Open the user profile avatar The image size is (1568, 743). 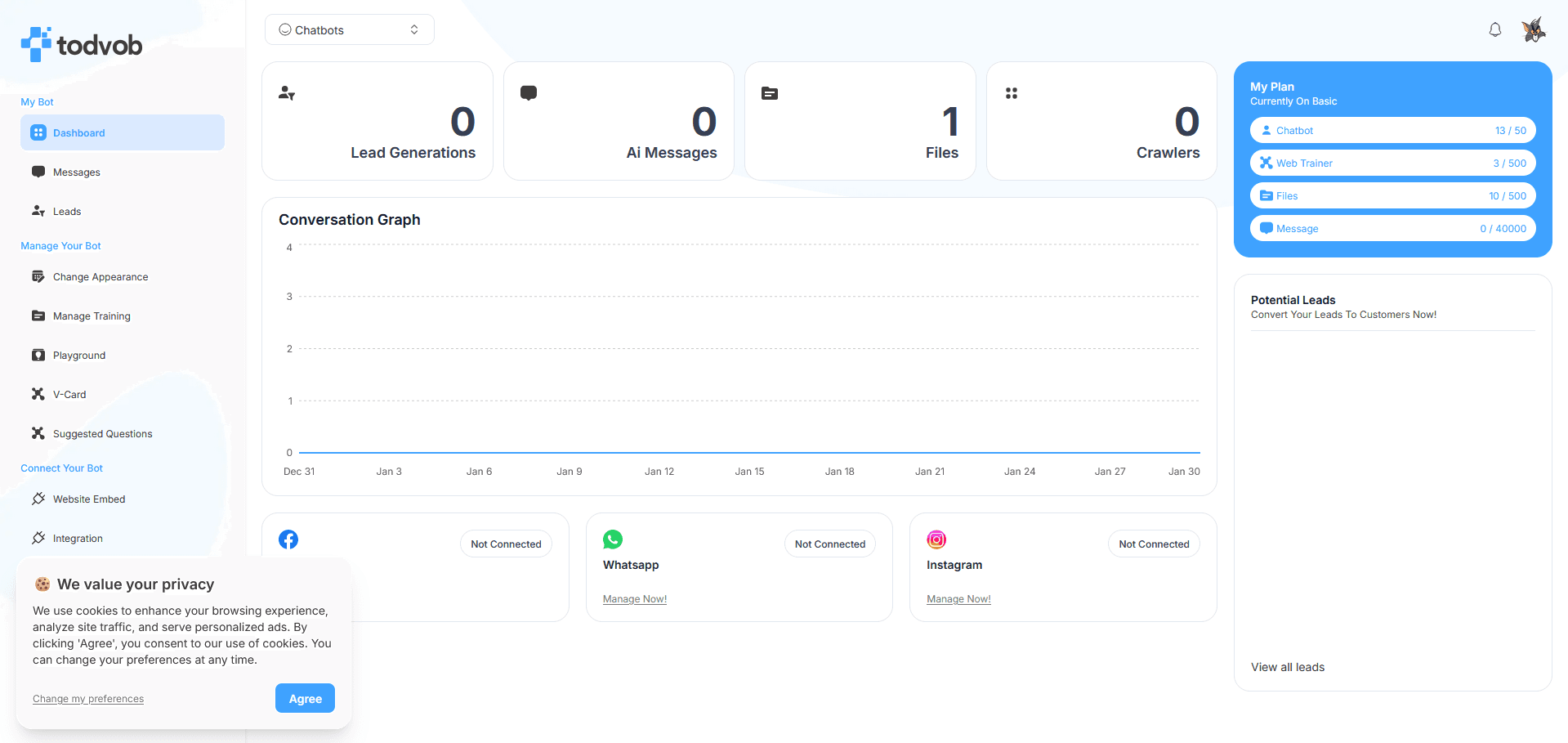pyautogui.click(x=1533, y=30)
